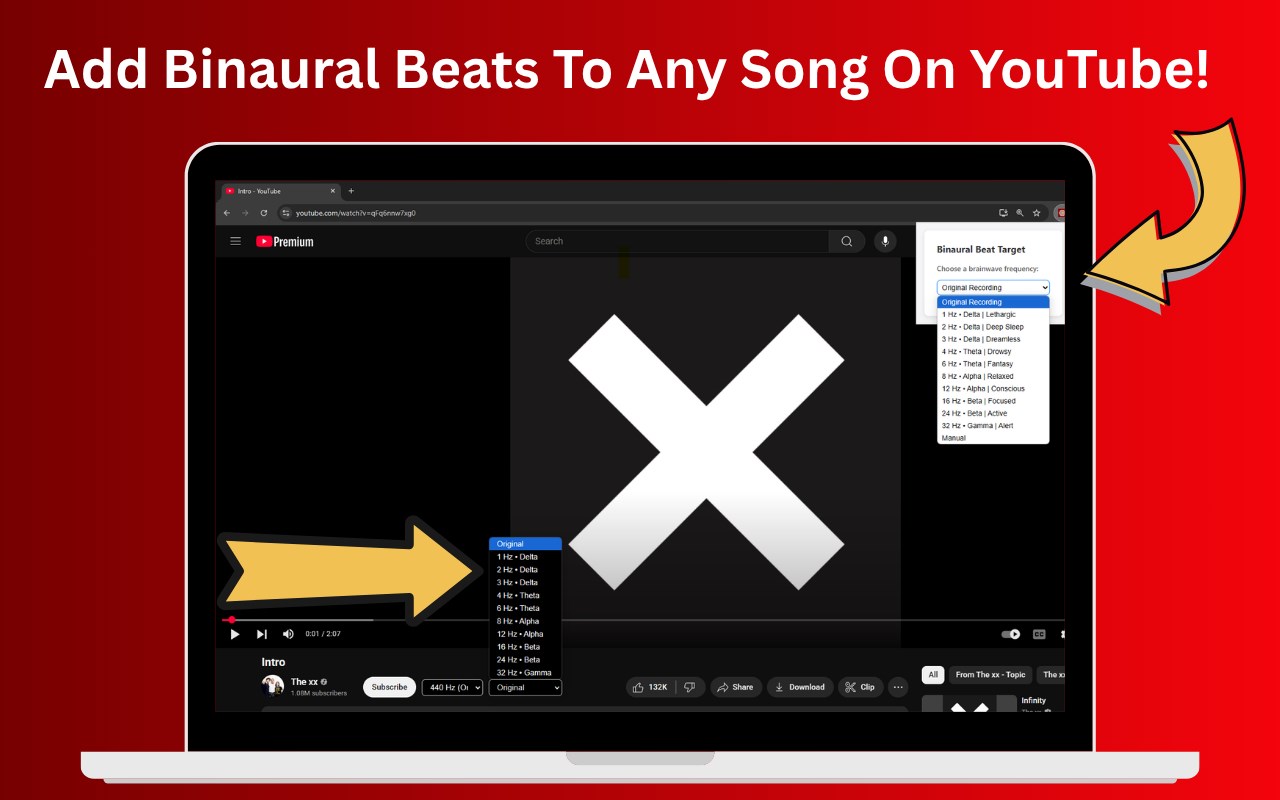Select 16 Hz • Beta in the player list
1280x800 pixels.
point(525,647)
